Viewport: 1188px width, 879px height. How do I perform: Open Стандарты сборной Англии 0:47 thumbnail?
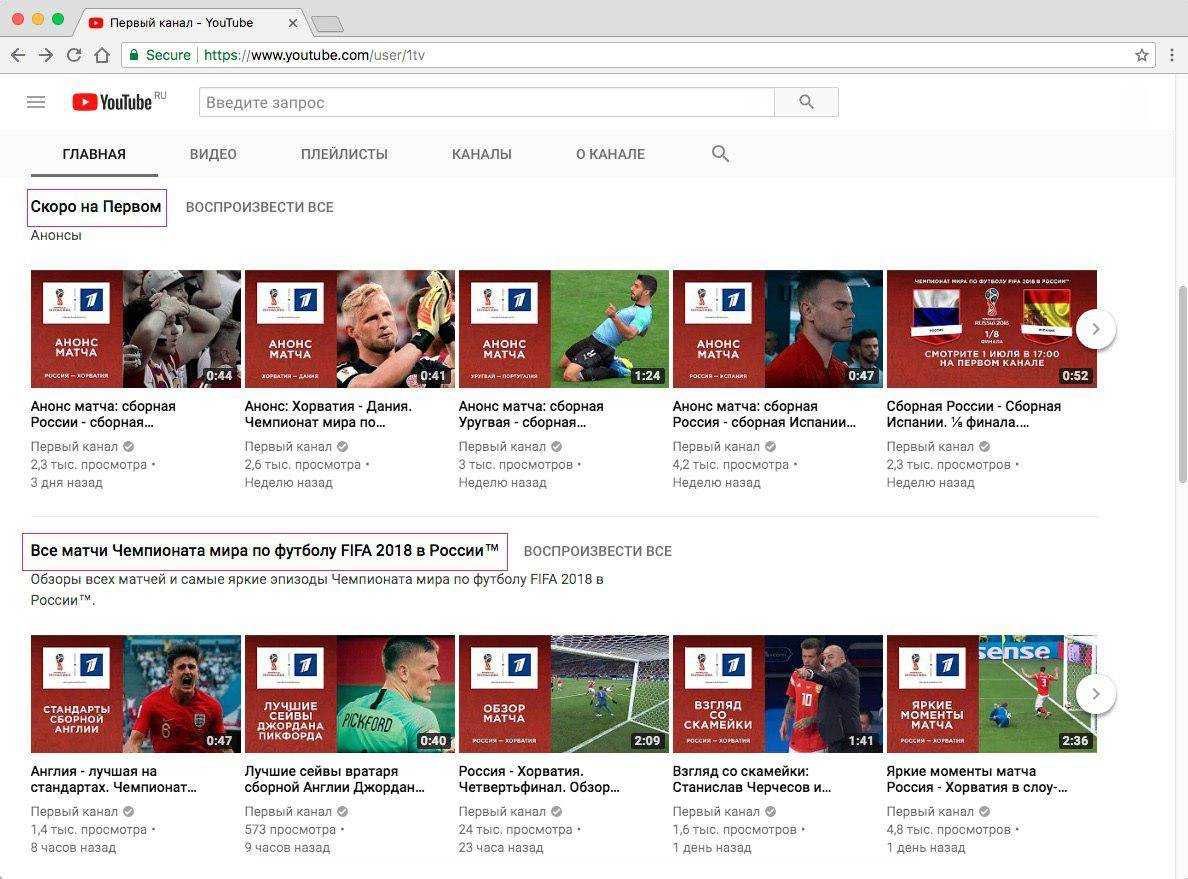(136, 694)
